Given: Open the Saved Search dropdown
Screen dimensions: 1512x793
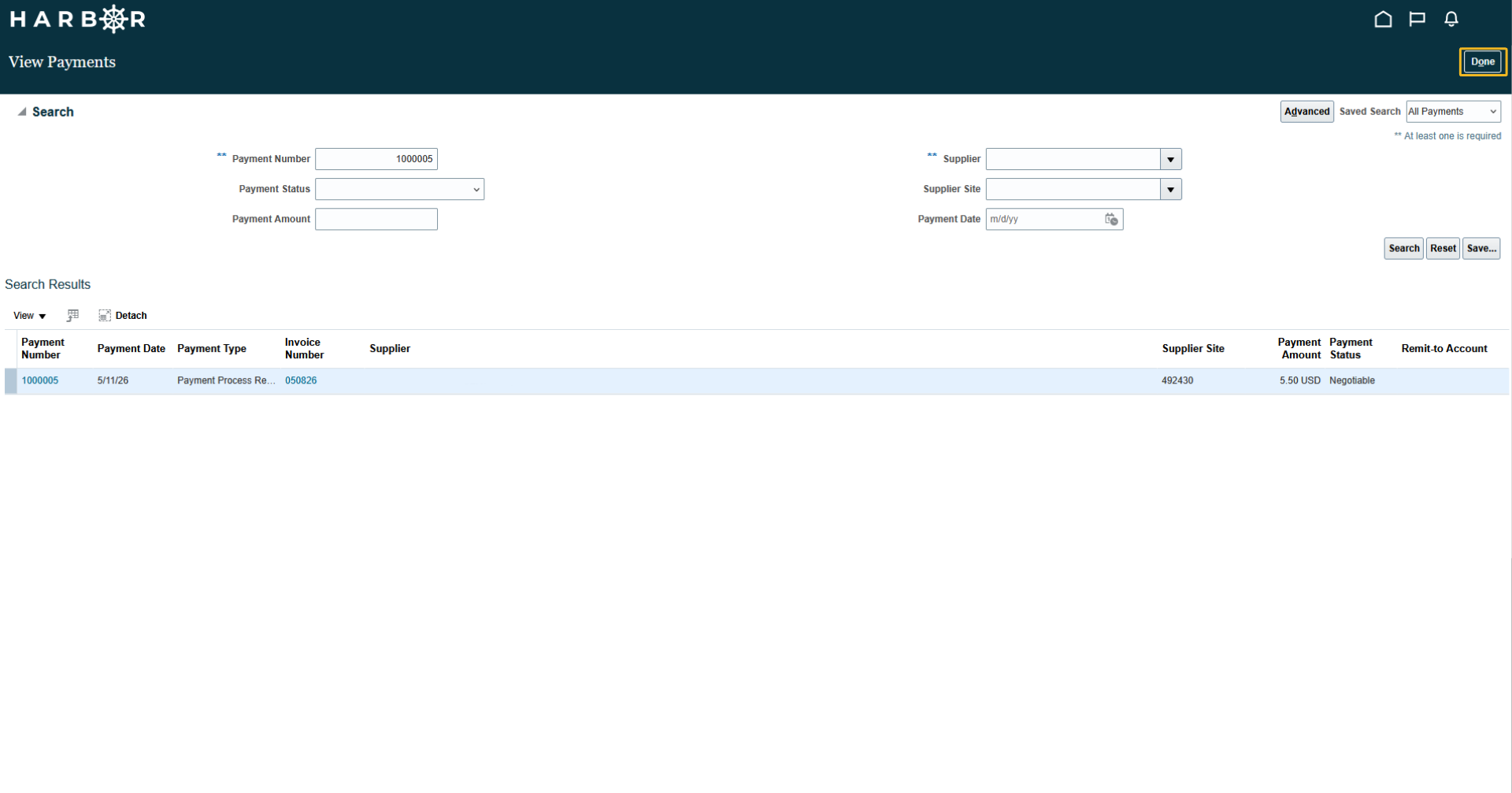Looking at the screenshot, I should click(x=1453, y=112).
